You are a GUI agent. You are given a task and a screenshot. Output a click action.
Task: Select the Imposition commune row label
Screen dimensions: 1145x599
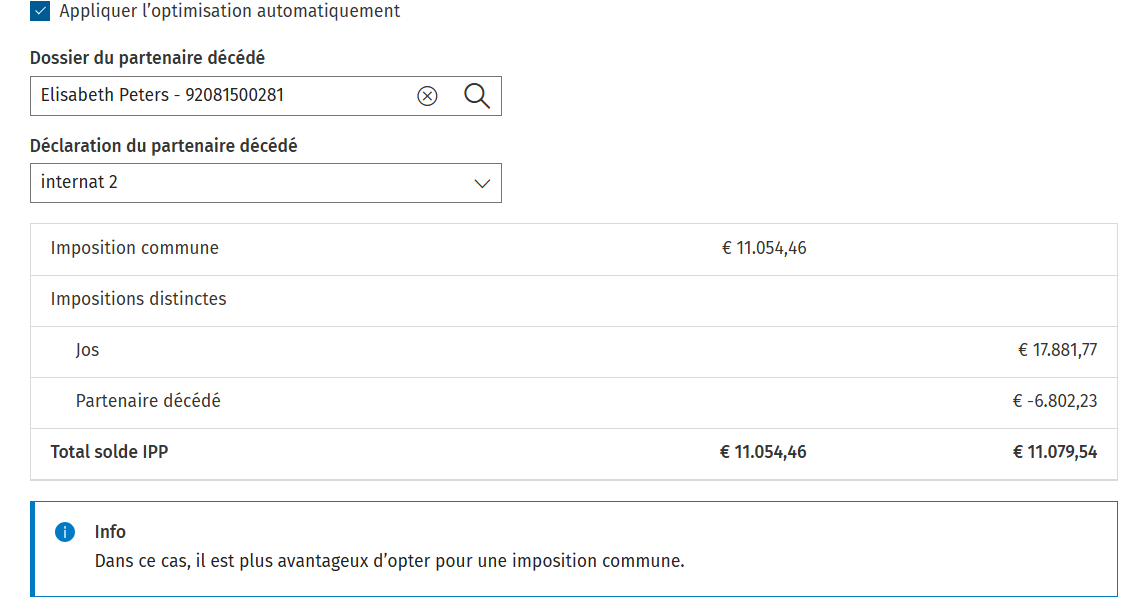134,248
